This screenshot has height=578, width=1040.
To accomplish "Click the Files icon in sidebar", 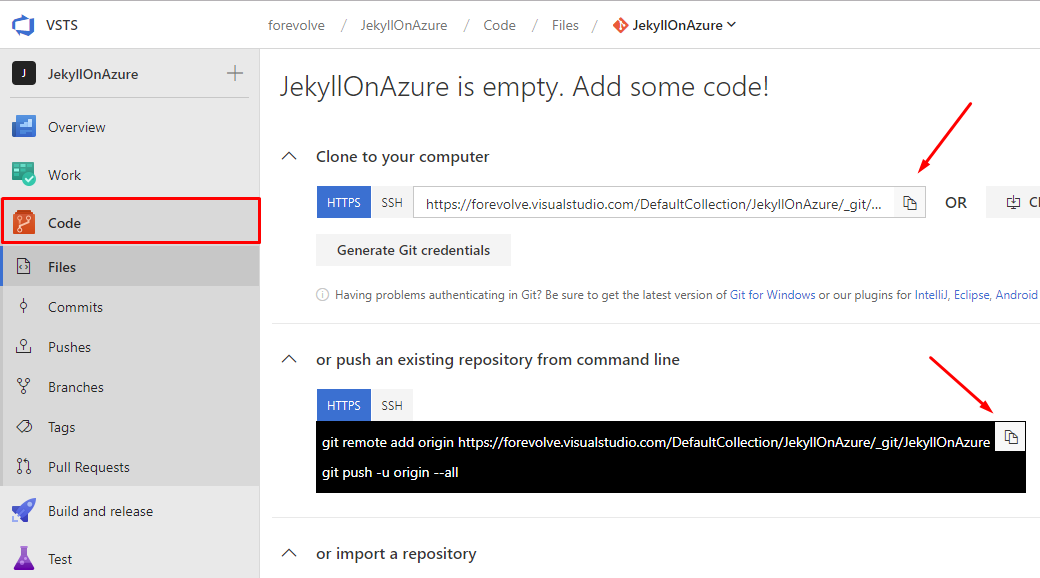I will pyautogui.click(x=24, y=266).
